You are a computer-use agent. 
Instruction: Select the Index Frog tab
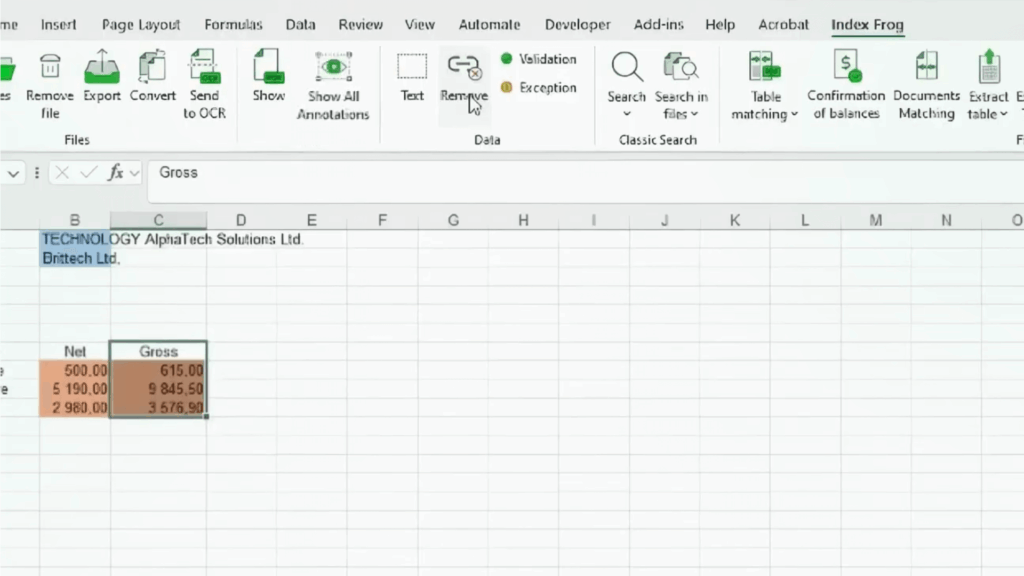pyautogui.click(x=867, y=24)
